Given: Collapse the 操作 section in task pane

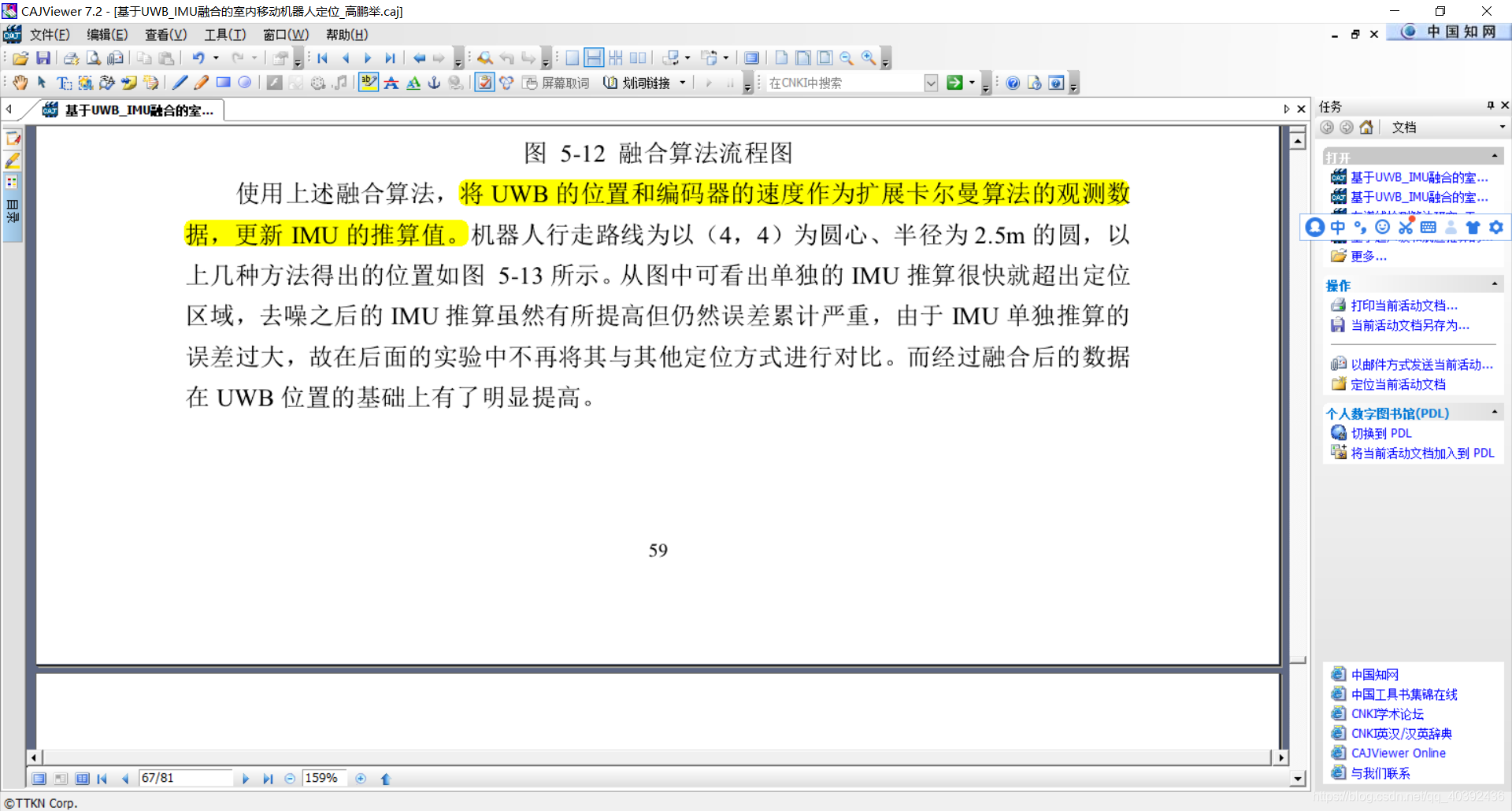Looking at the screenshot, I should click(x=1495, y=283).
